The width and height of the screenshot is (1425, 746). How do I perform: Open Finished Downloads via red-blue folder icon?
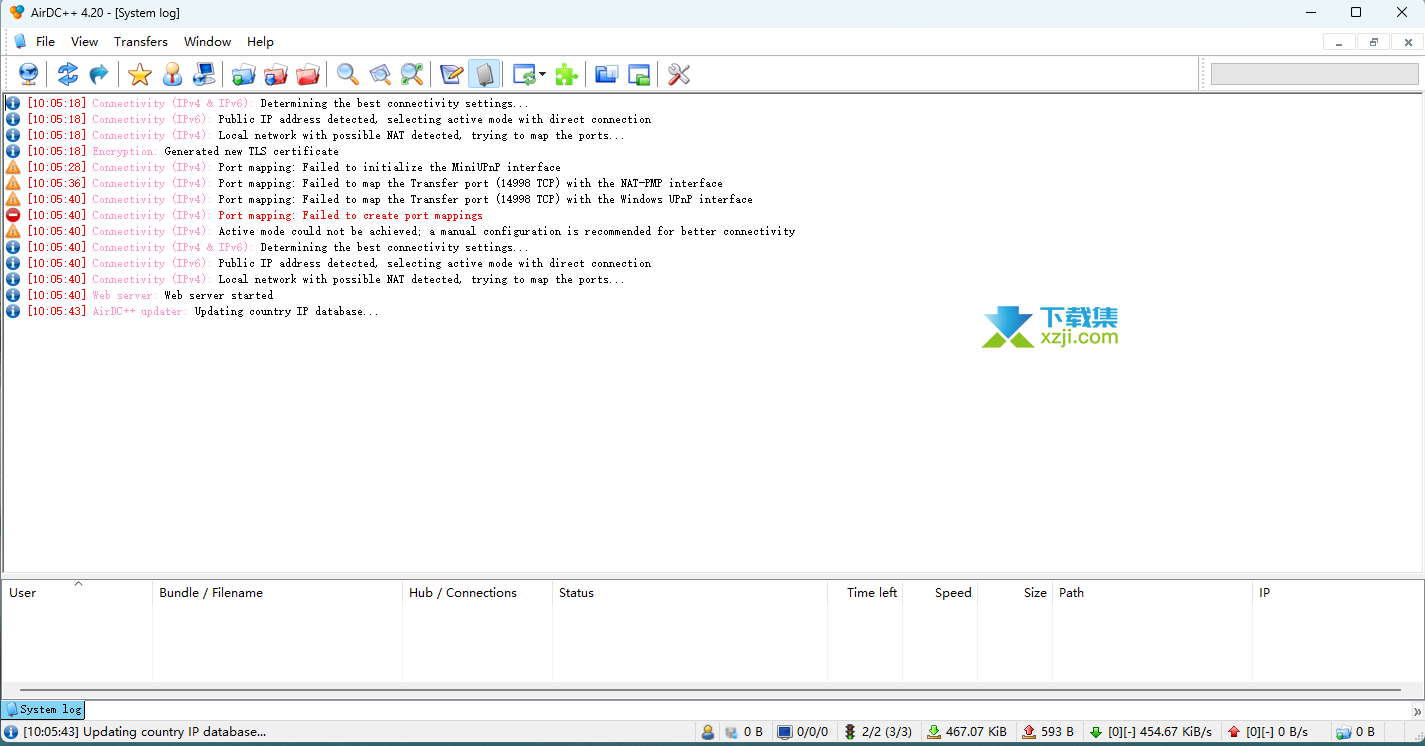pos(276,74)
